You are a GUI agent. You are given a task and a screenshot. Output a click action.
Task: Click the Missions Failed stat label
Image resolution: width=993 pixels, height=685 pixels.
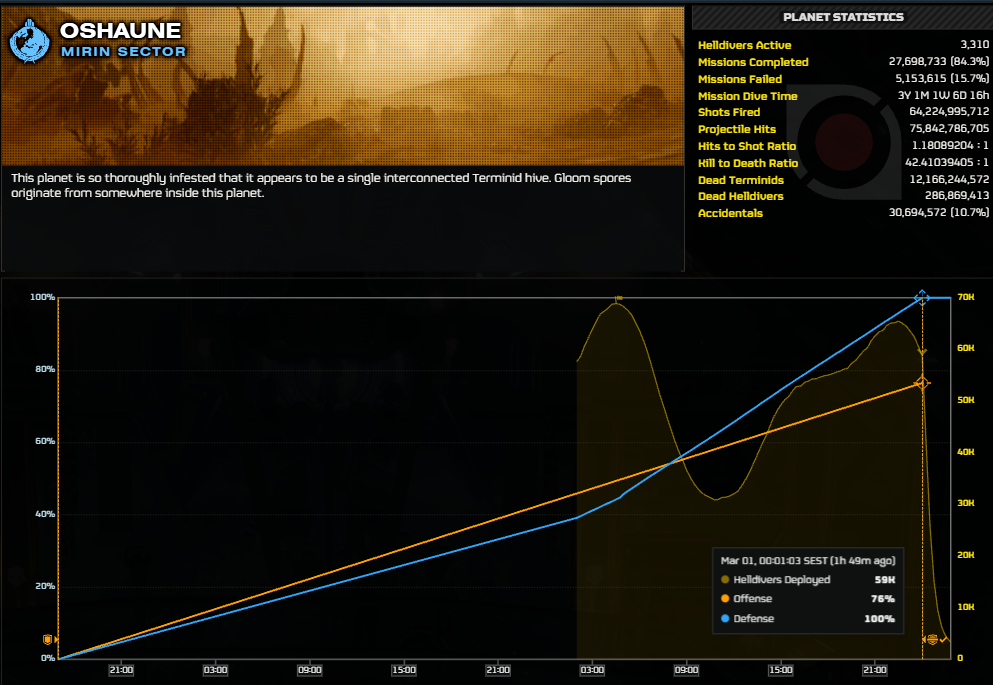tap(740, 79)
